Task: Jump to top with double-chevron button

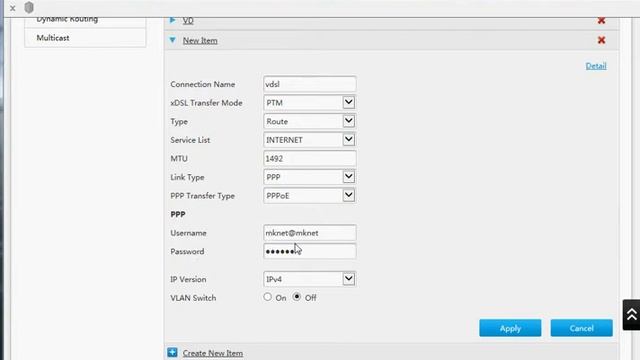Action: (631, 315)
